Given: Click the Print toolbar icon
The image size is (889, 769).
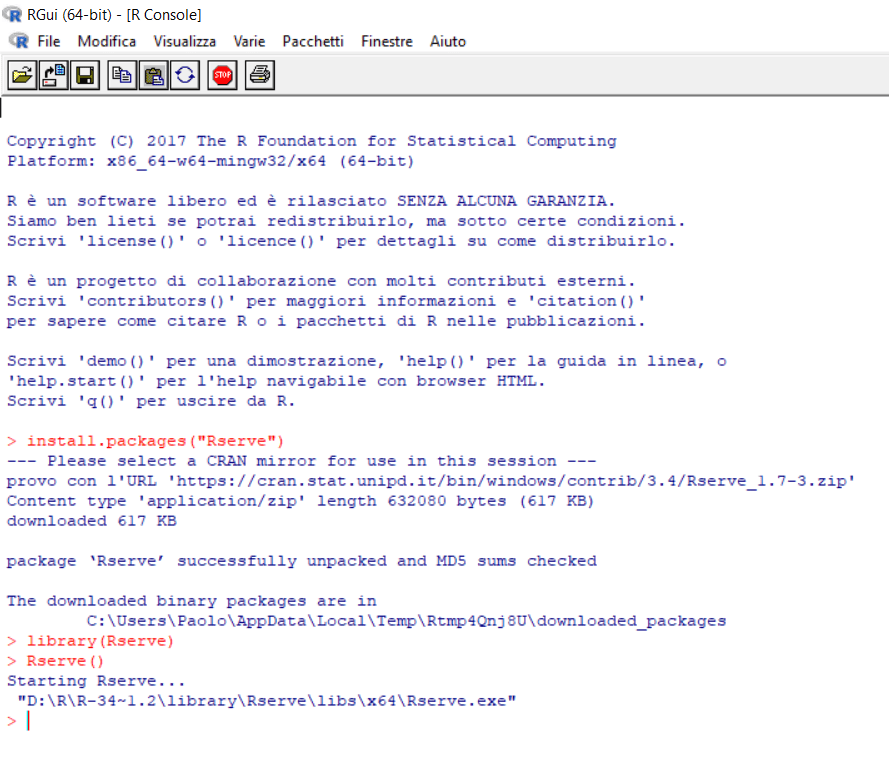Looking at the screenshot, I should pos(260,75).
